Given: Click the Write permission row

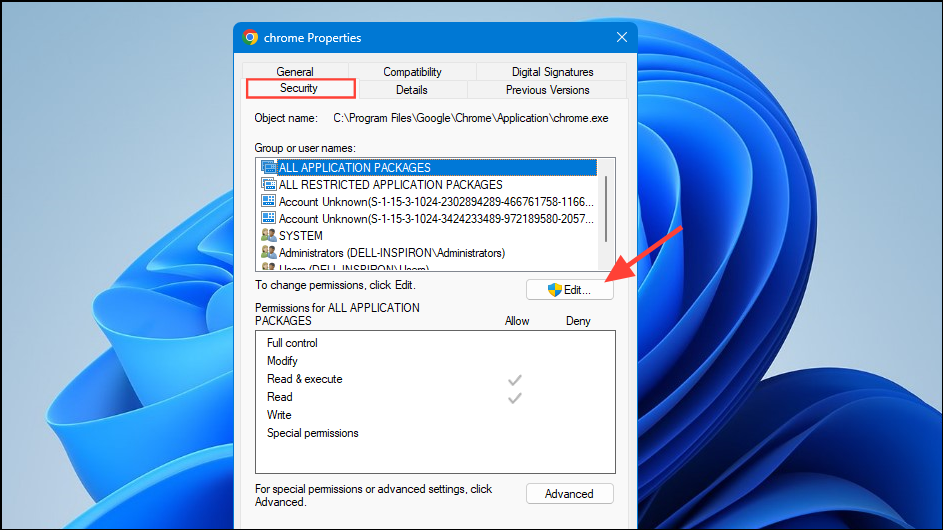Looking at the screenshot, I should 434,415.
